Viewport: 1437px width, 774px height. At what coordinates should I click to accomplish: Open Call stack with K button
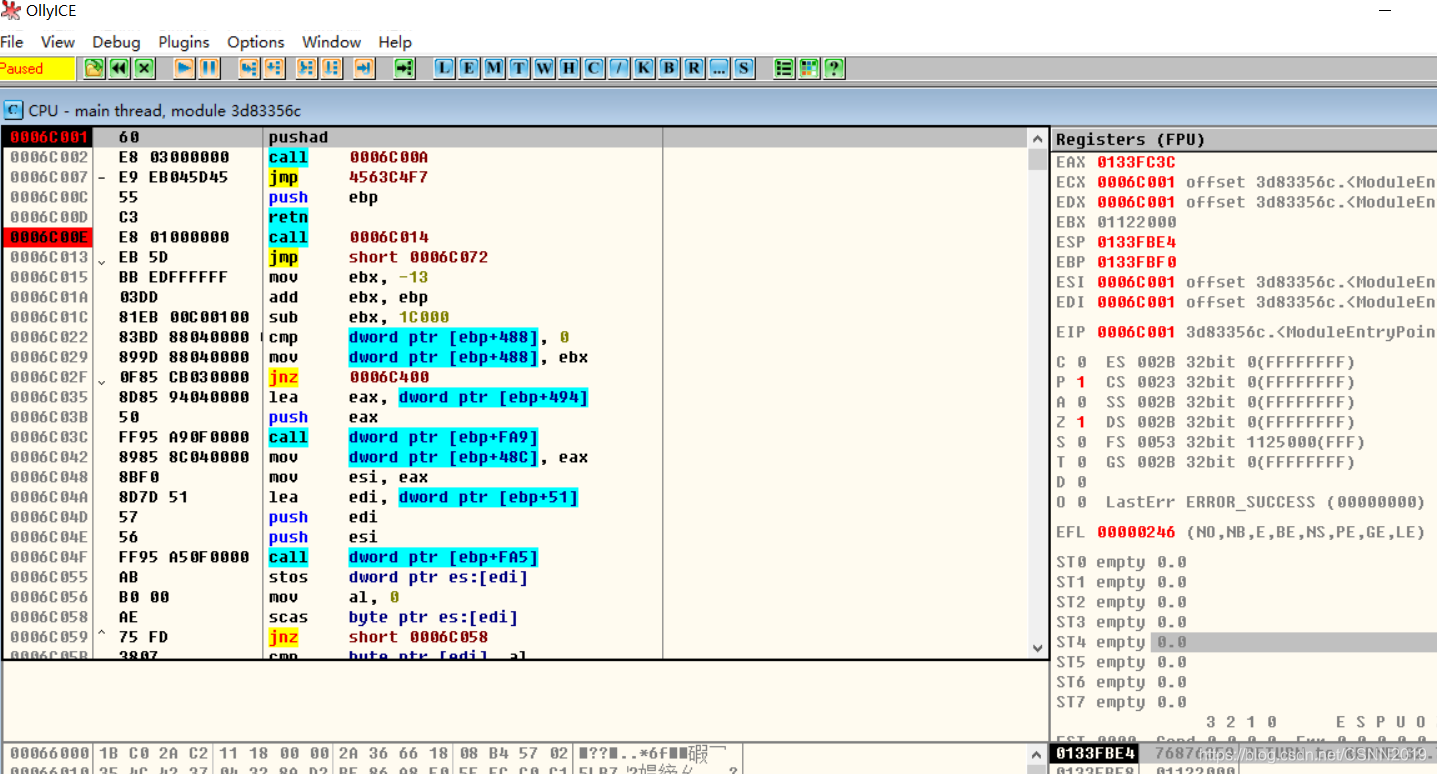pos(644,68)
